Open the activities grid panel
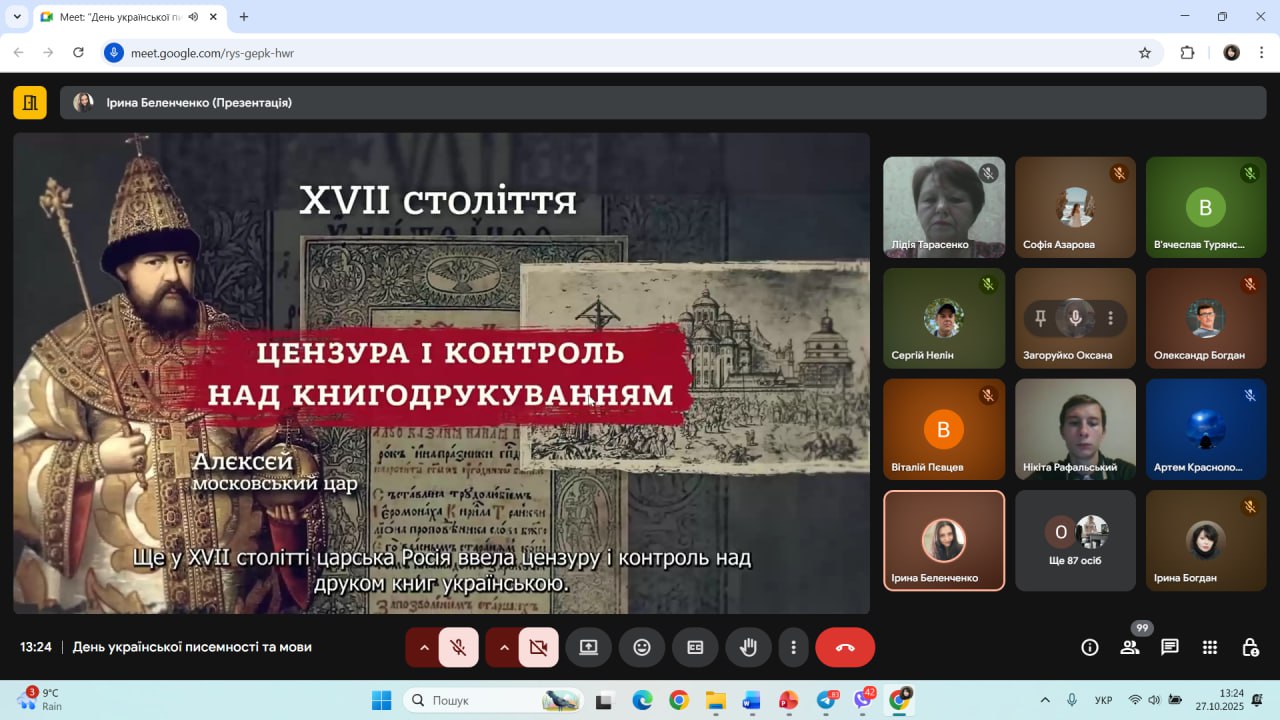The image size is (1280, 720). pyautogui.click(x=1210, y=647)
